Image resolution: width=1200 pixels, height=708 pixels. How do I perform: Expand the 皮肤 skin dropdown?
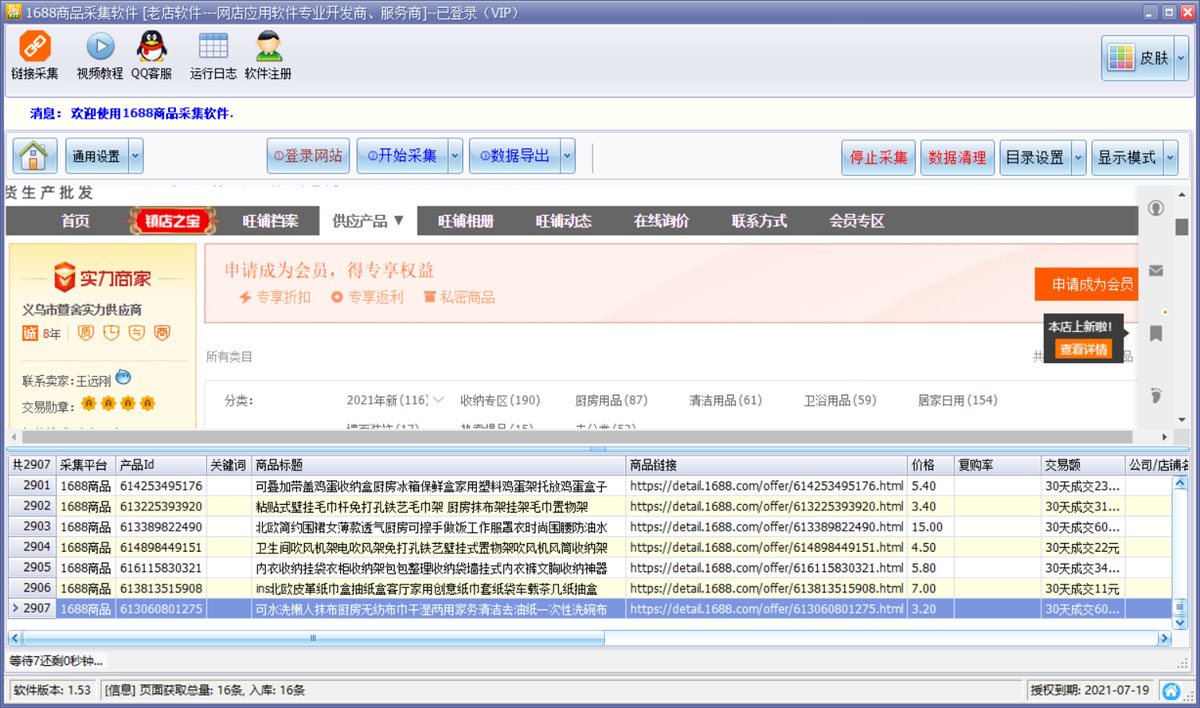click(1180, 58)
